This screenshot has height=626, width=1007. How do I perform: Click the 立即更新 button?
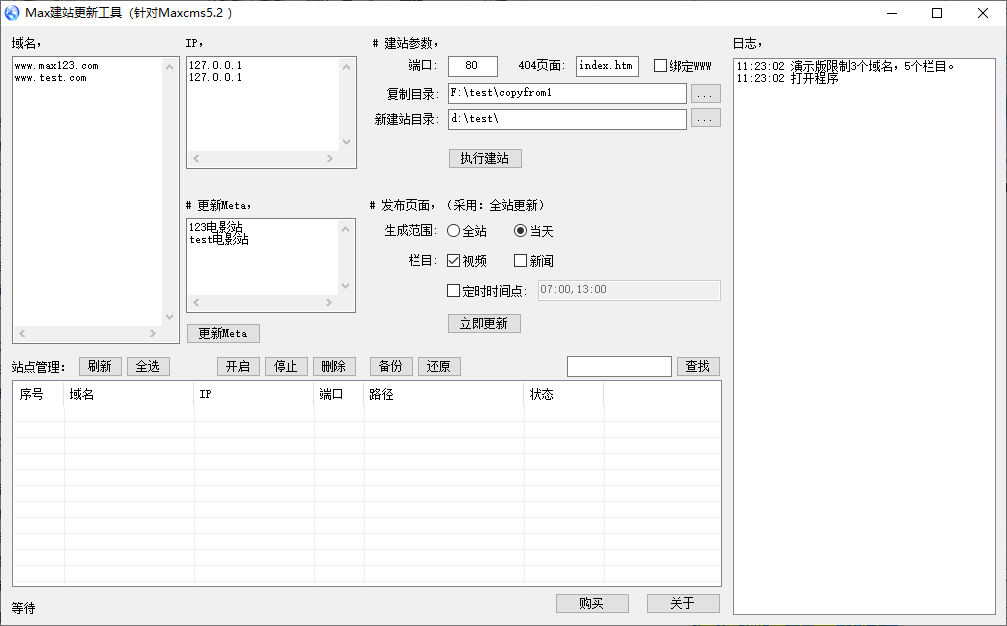click(x=484, y=323)
